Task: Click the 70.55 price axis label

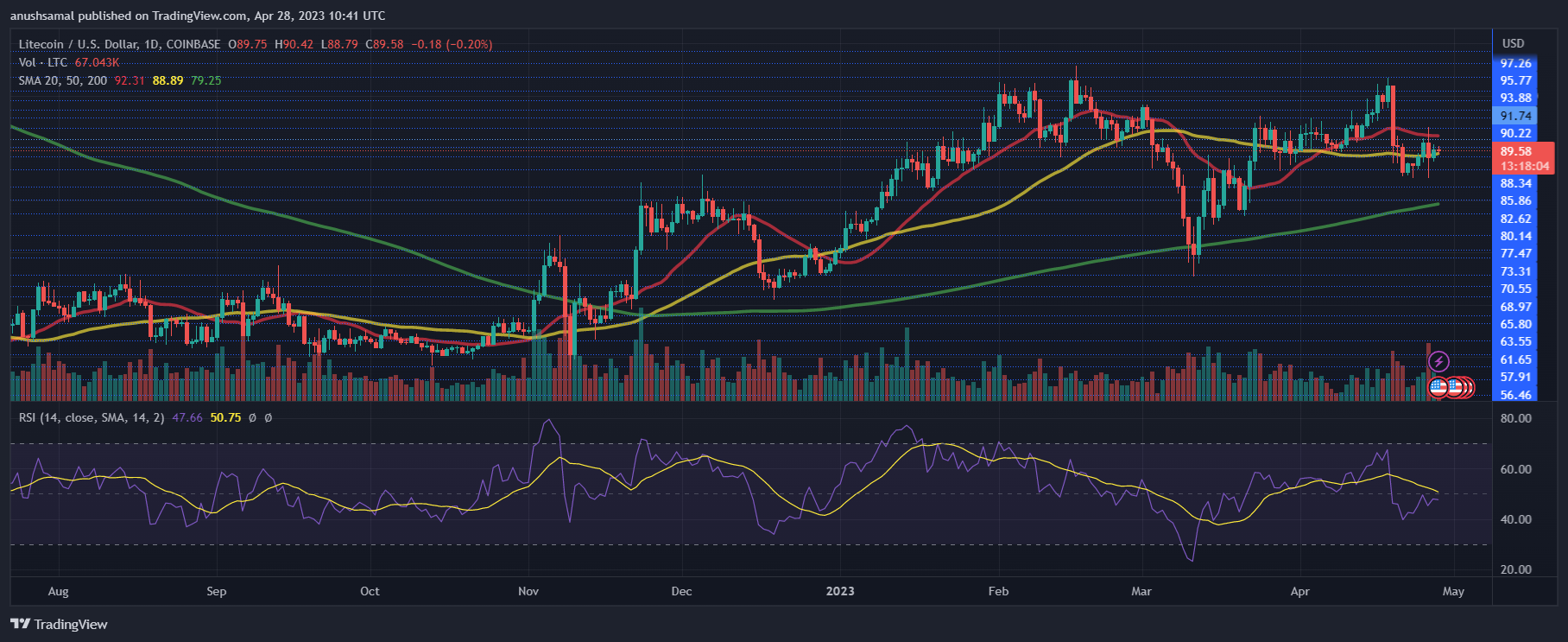Action: (1515, 289)
